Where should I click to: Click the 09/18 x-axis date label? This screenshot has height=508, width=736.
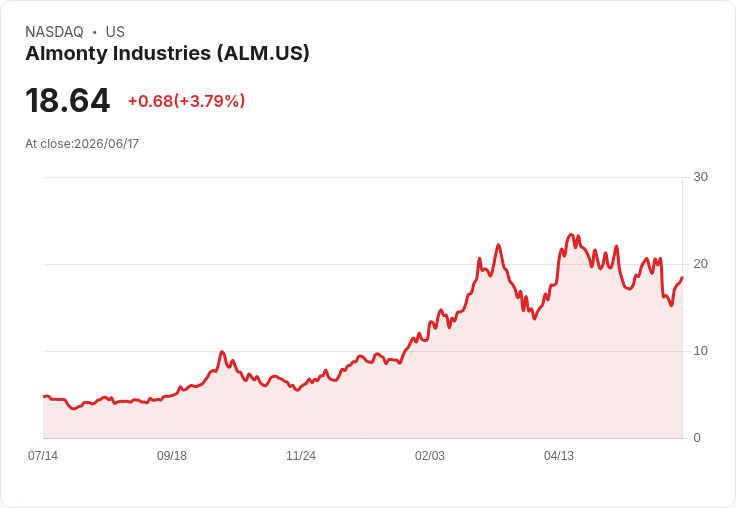pos(172,456)
